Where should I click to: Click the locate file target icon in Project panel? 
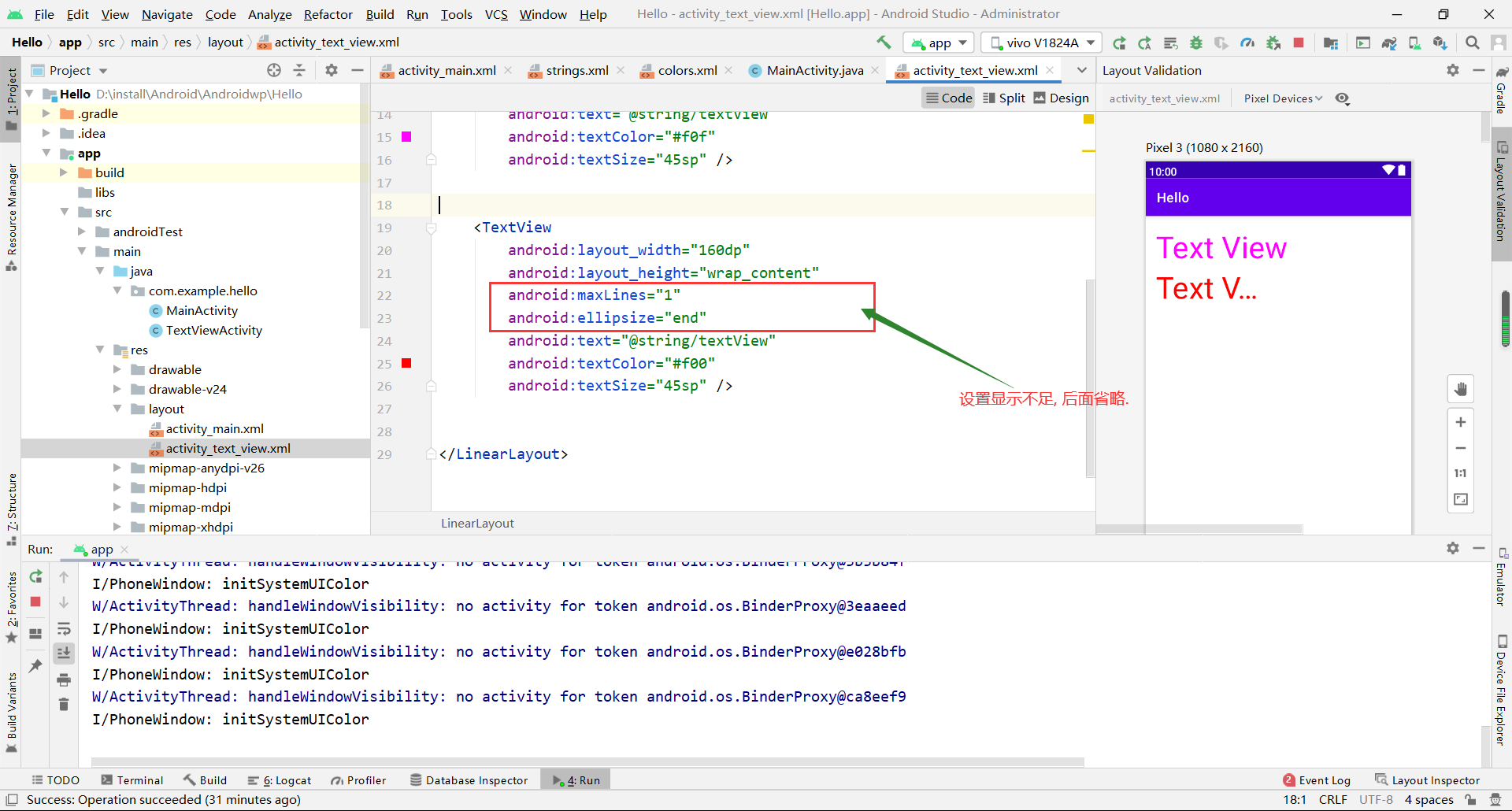(x=274, y=70)
